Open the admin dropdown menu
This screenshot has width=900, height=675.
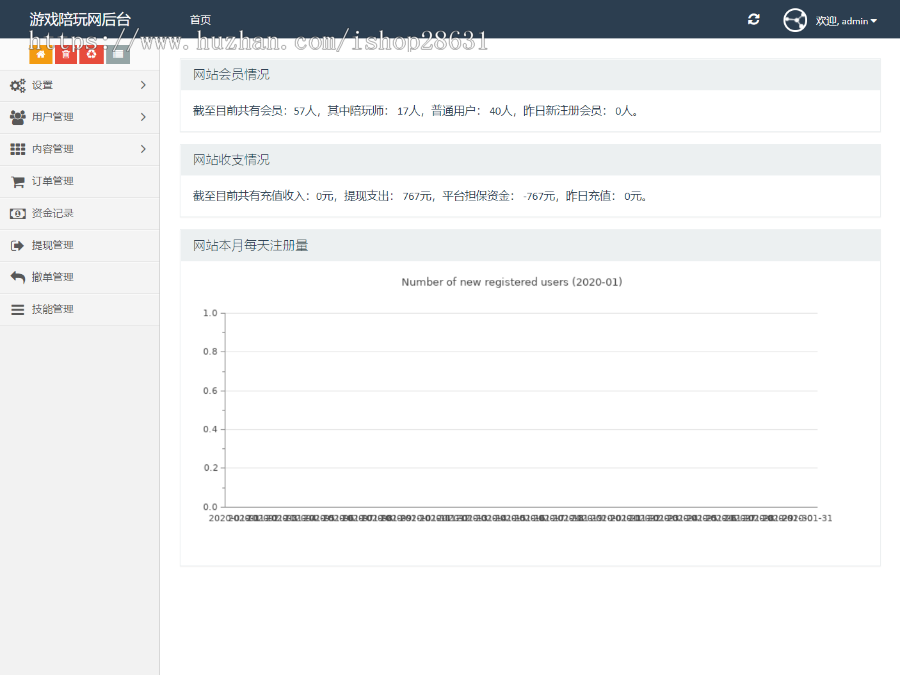pos(845,20)
